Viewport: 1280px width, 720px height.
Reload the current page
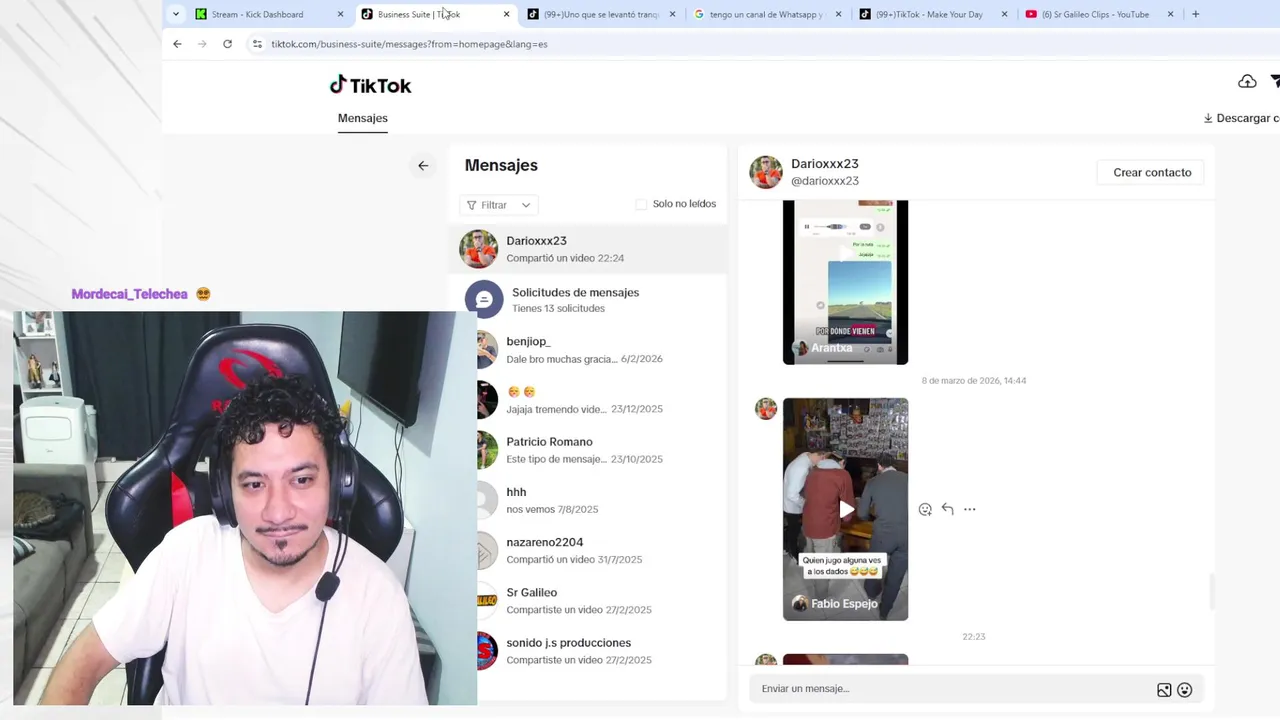[227, 44]
